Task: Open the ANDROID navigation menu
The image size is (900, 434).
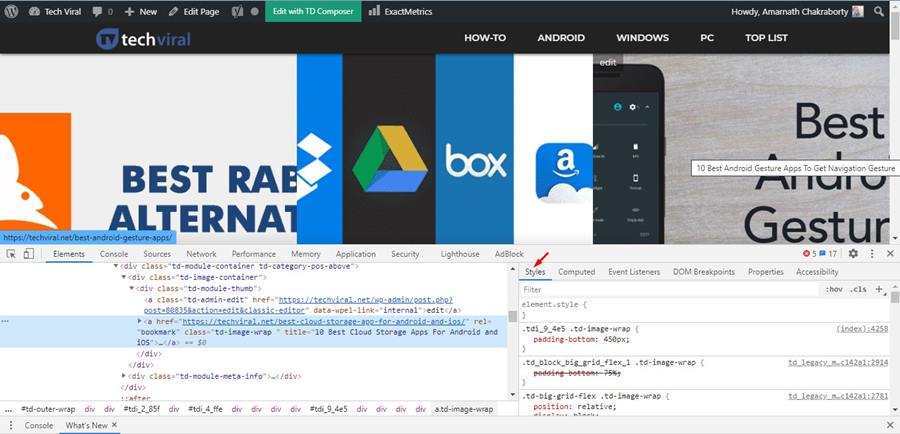Action: click(561, 38)
